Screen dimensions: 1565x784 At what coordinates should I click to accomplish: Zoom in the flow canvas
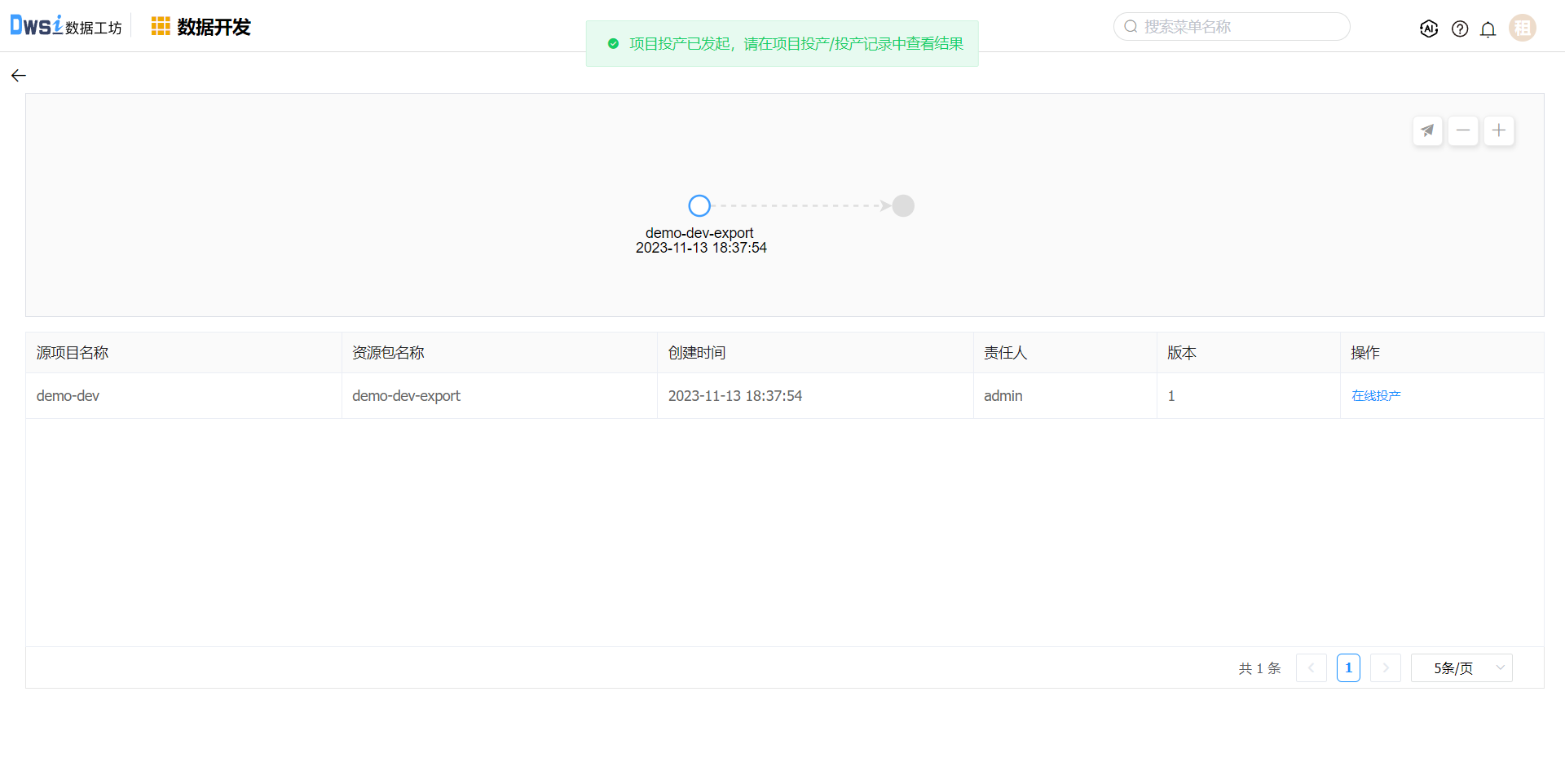tap(1498, 130)
